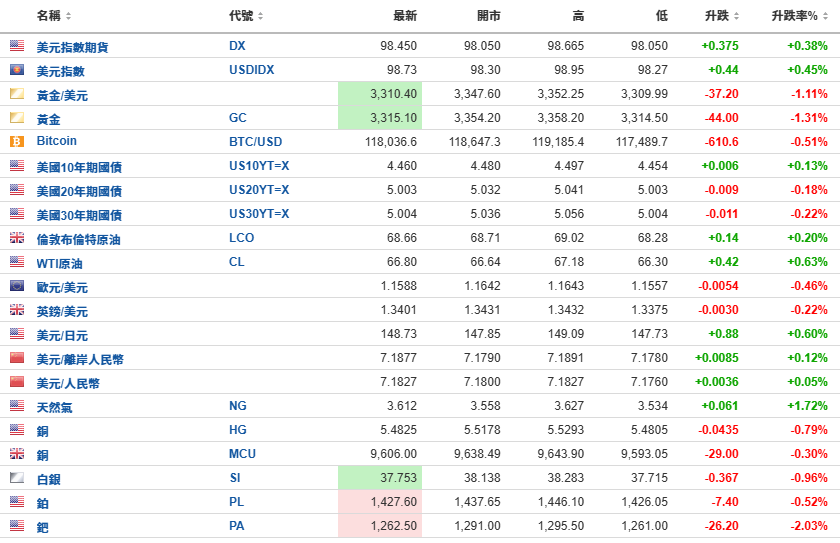The height and width of the screenshot is (543, 840).
Task: Click the UK flag icon beside 倫敦布倫特原油
Action: point(17,237)
